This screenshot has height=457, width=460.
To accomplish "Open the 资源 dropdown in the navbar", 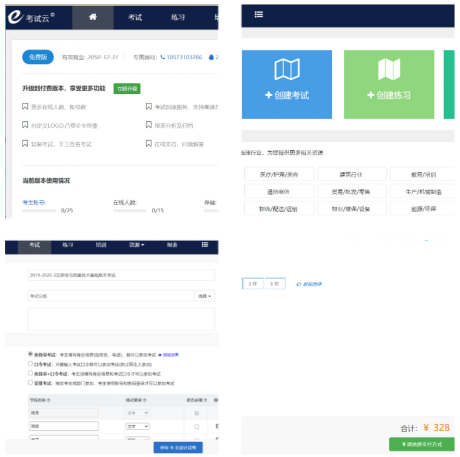I will tap(137, 245).
